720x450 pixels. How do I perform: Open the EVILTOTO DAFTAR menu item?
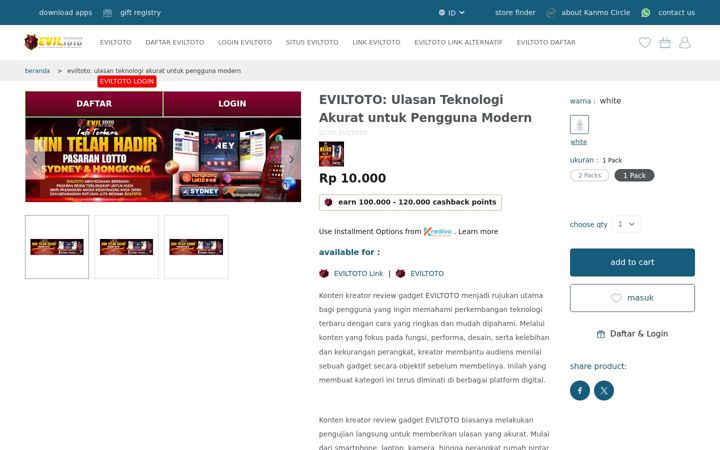tap(546, 42)
